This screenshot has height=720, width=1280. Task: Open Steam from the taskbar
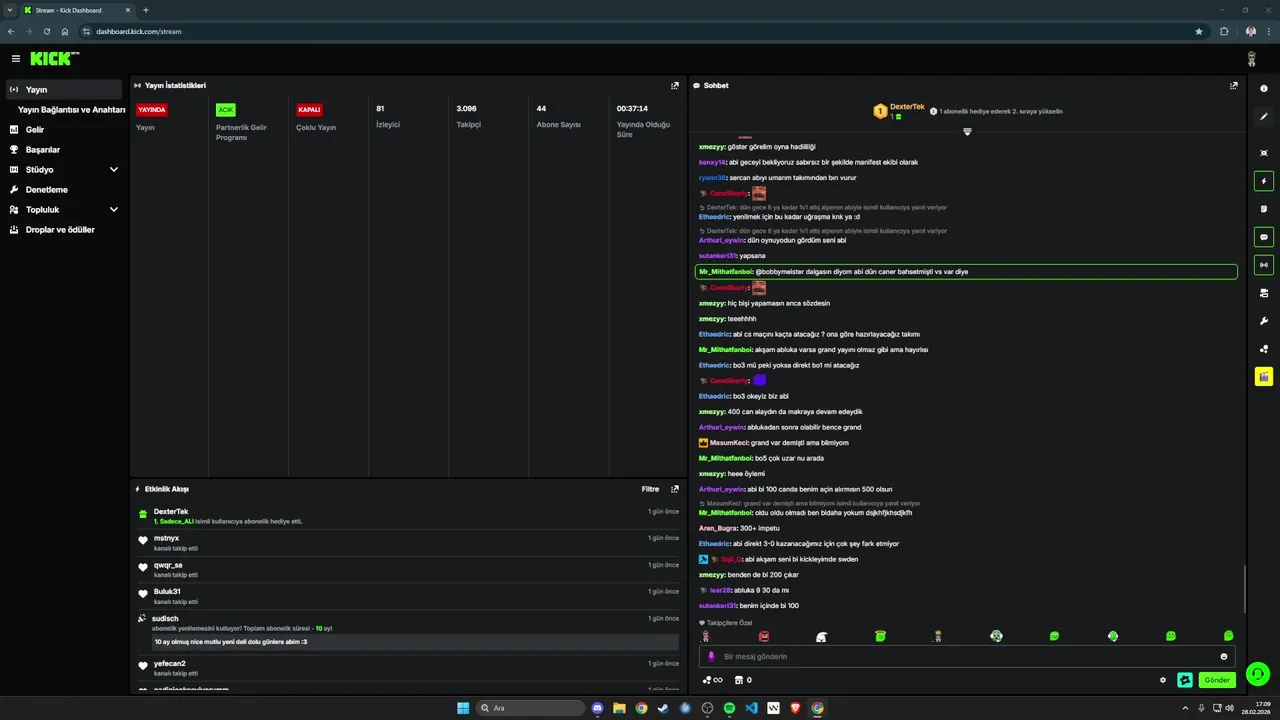click(x=663, y=708)
